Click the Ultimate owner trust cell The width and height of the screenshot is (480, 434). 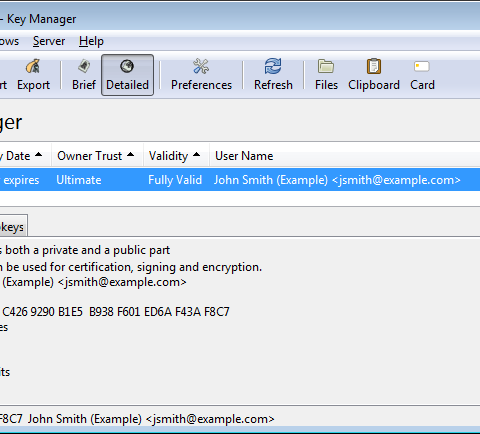79,180
